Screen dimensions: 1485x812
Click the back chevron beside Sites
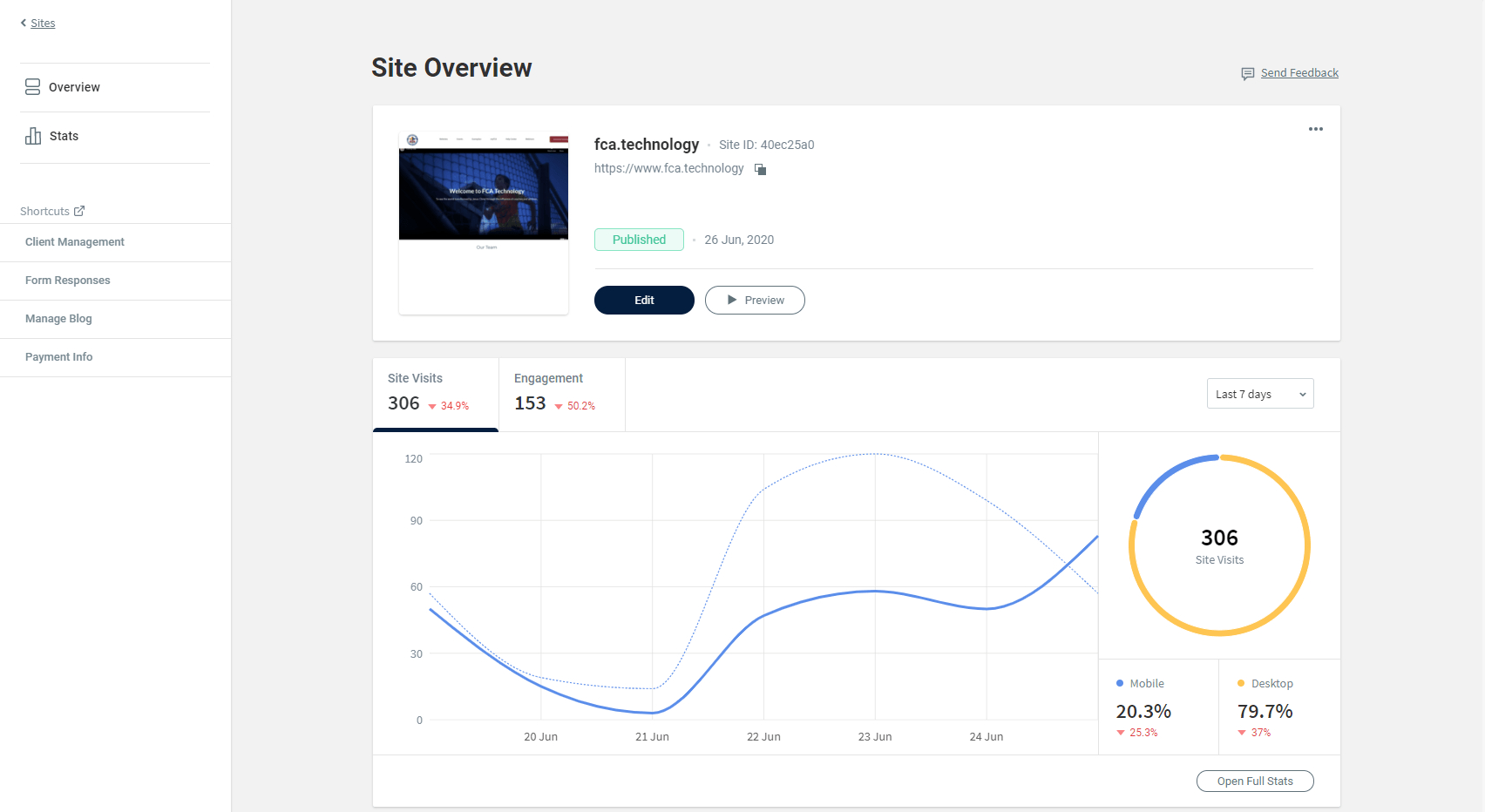24,24
